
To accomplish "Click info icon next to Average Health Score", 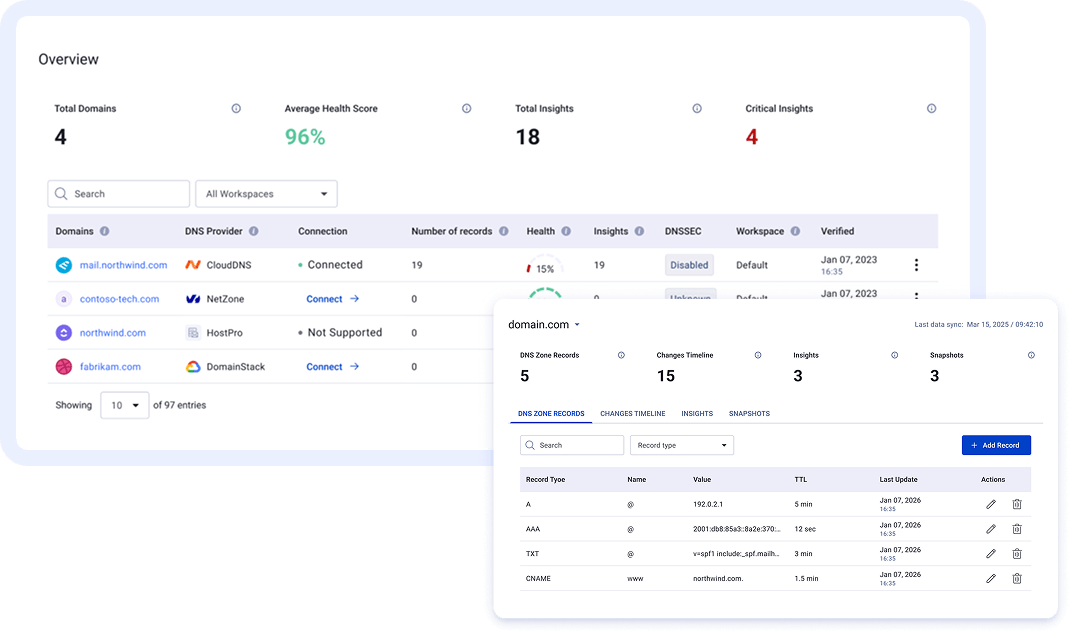I will (466, 109).
